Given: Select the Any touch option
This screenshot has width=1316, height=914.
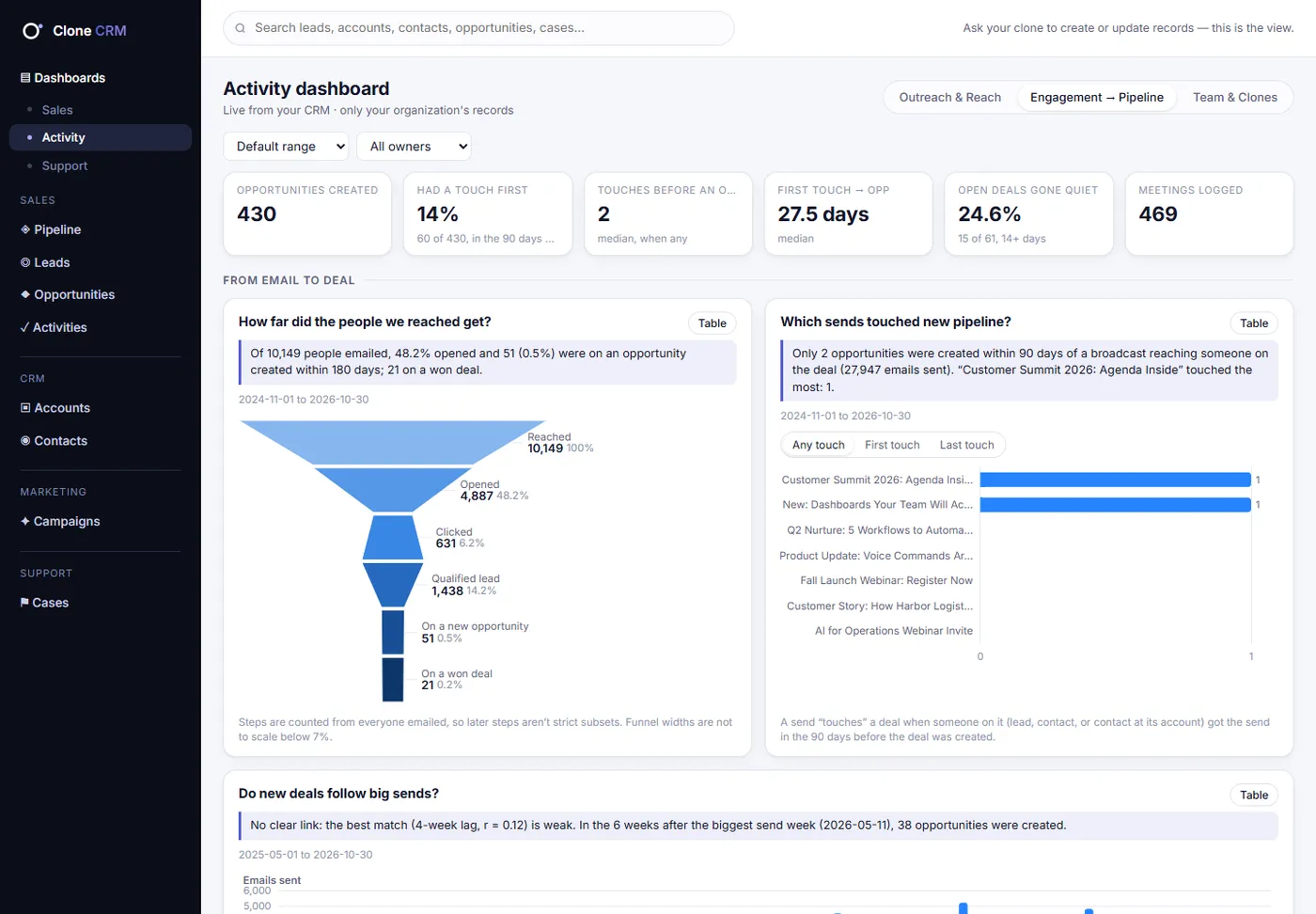Looking at the screenshot, I should [x=818, y=445].
